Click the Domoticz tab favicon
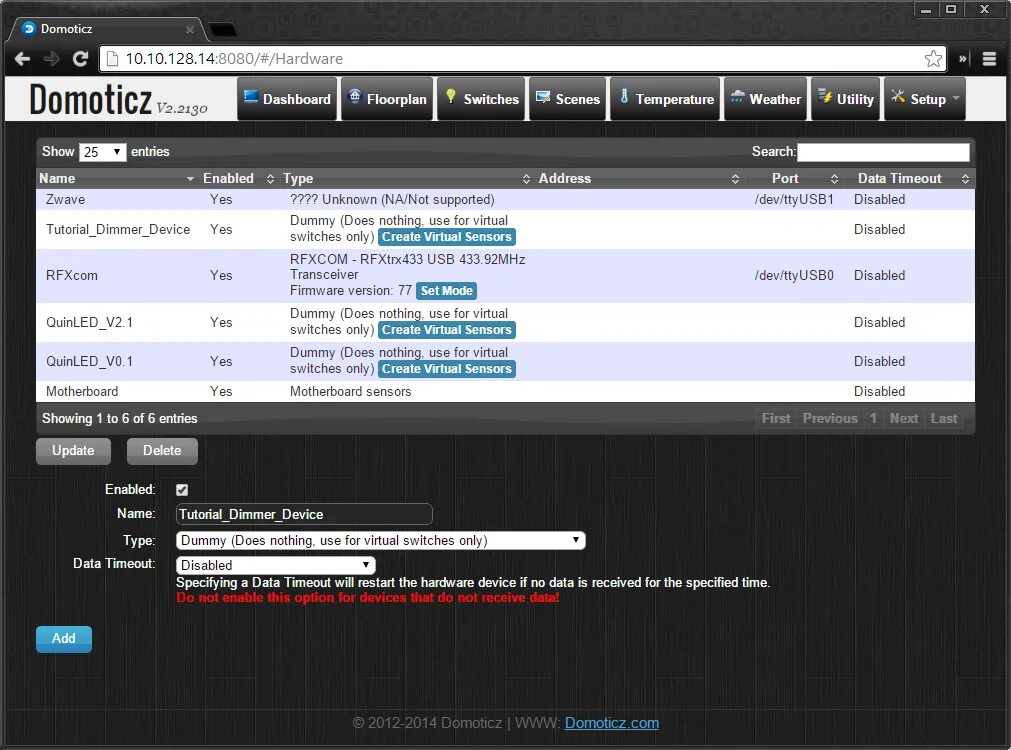 pyautogui.click(x=28, y=28)
